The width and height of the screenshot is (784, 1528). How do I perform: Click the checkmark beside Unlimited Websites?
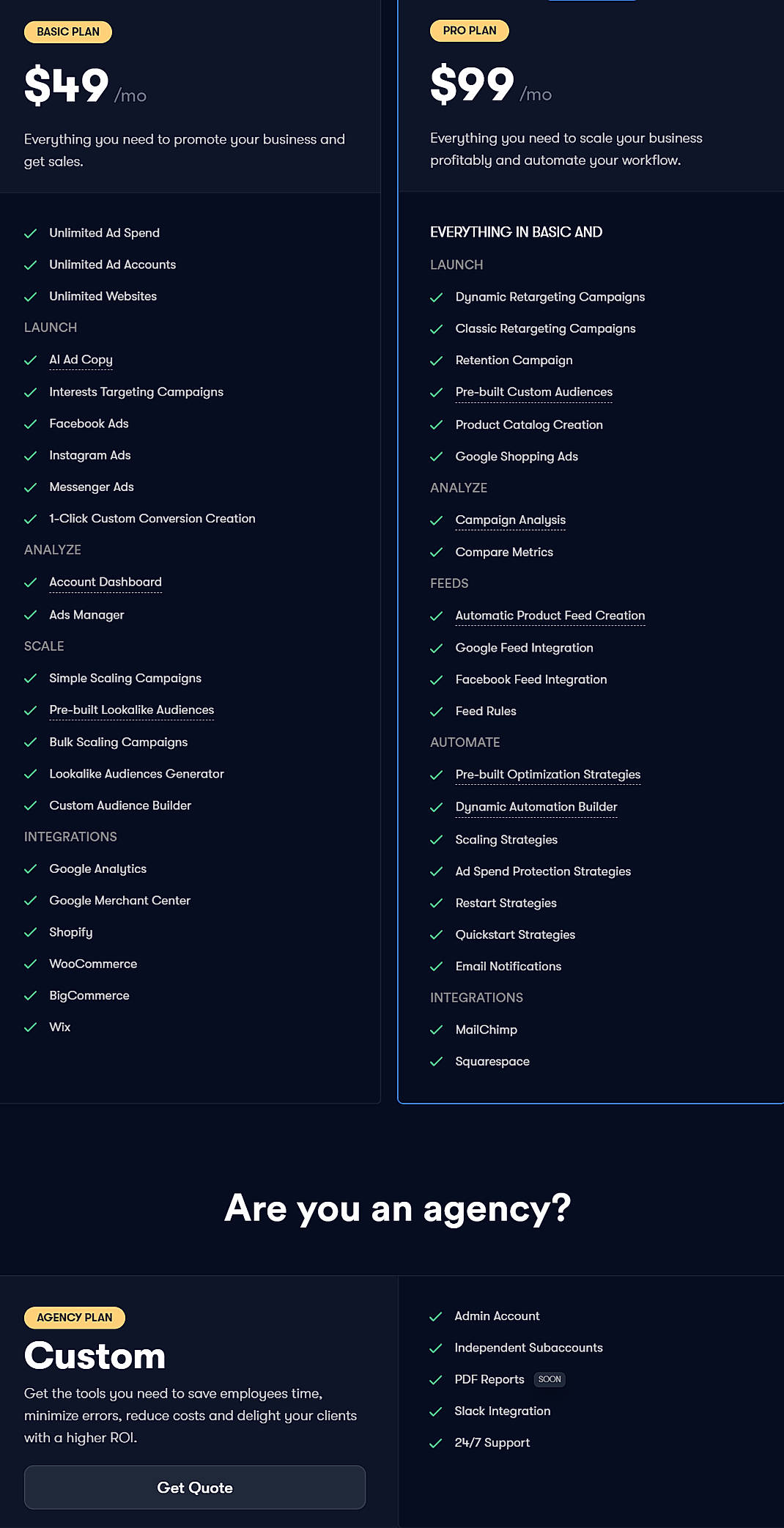pos(31,296)
